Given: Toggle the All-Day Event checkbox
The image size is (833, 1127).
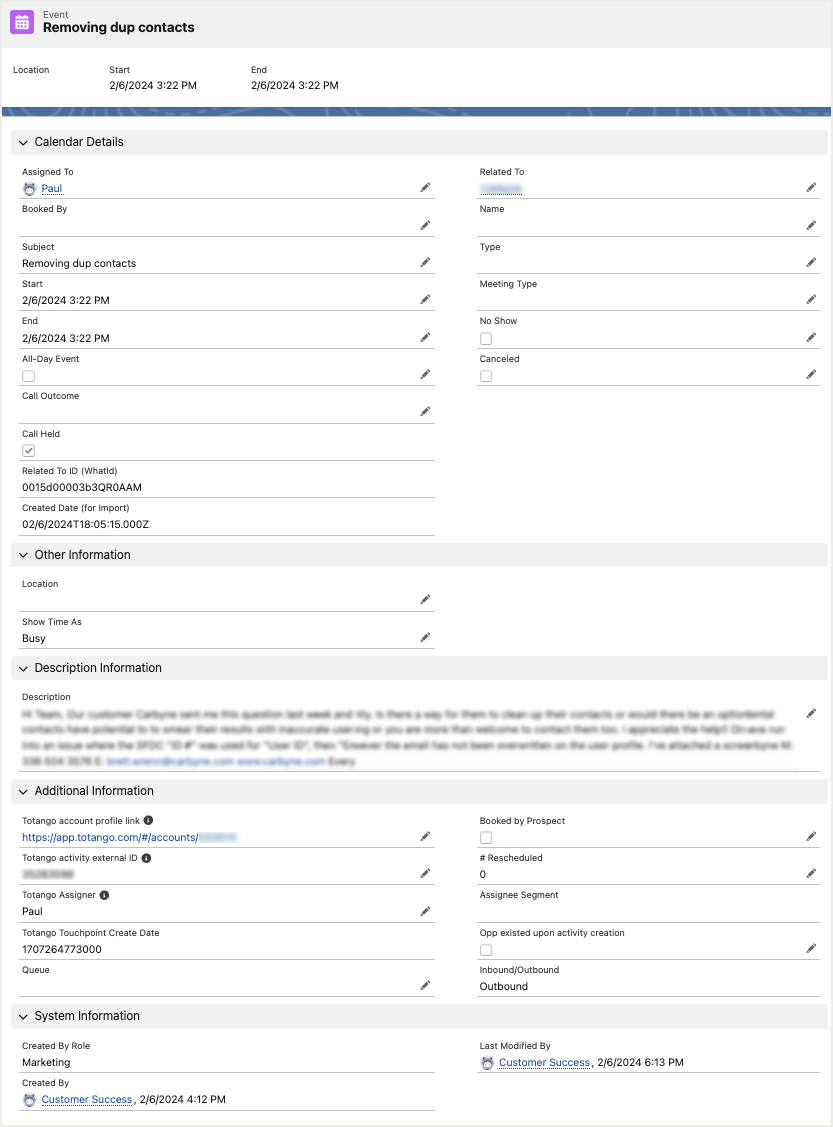Looking at the screenshot, I should click(29, 376).
